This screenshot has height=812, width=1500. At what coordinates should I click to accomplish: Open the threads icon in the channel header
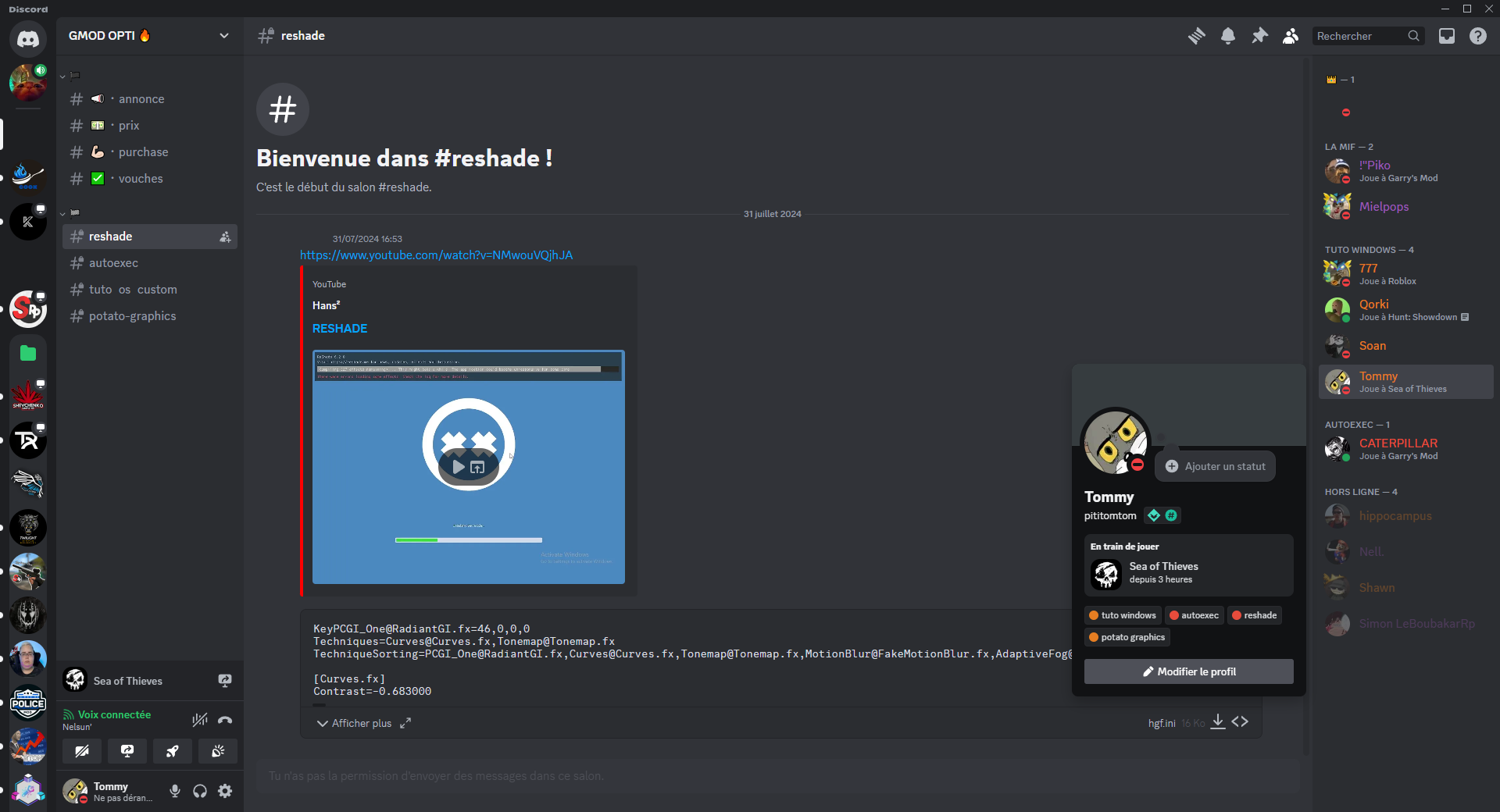coord(1197,36)
